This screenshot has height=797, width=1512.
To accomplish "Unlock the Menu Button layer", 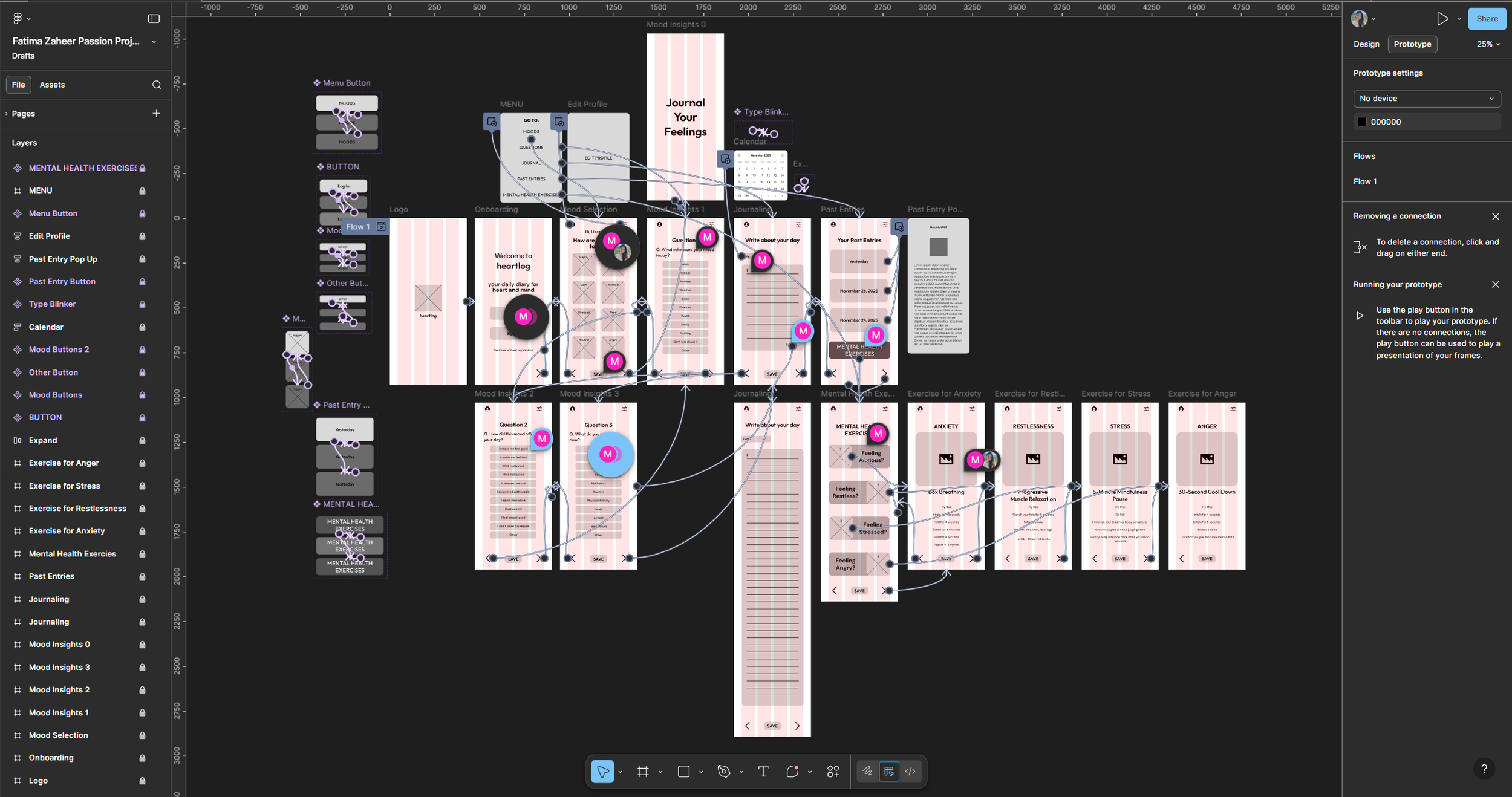I will (142, 213).
